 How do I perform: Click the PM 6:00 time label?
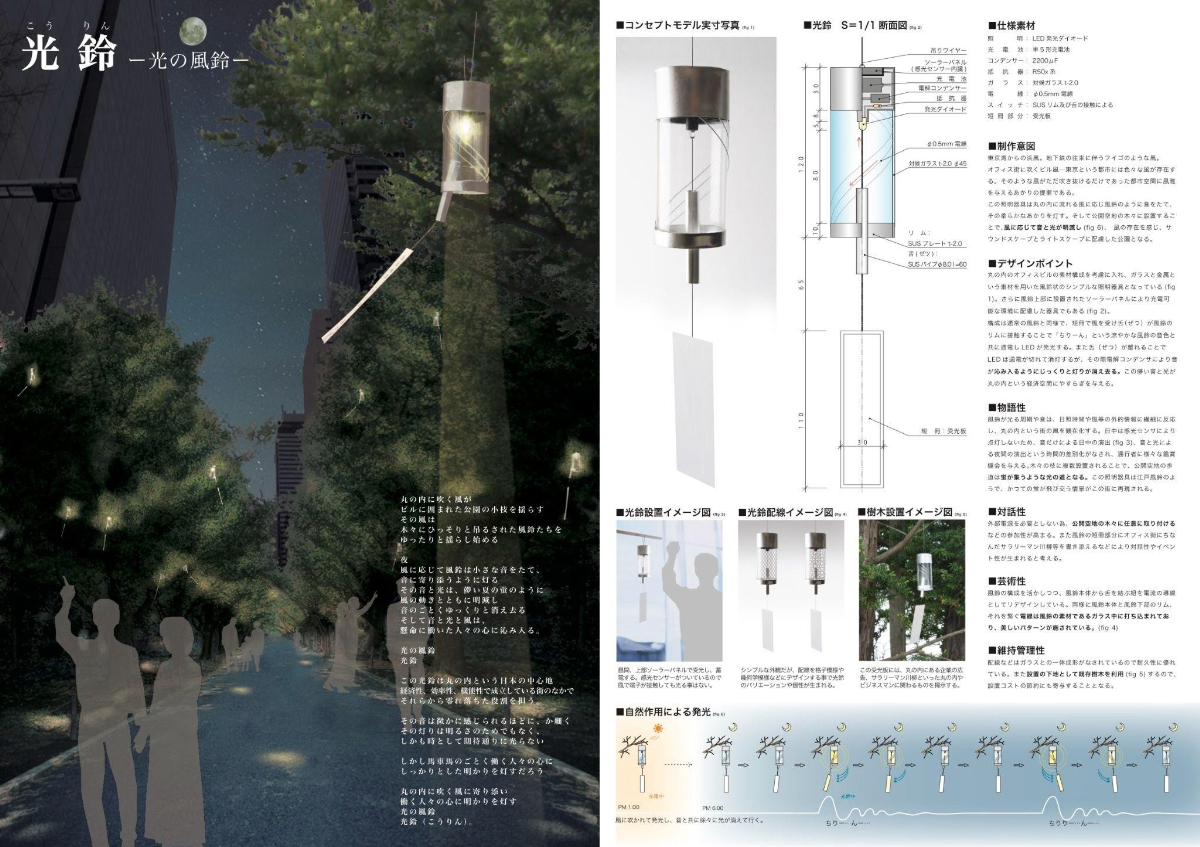[712, 807]
